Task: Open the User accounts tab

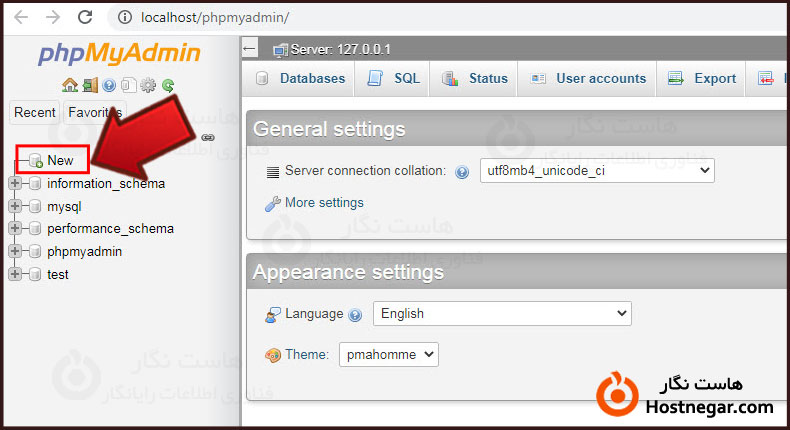Action: pos(588,78)
